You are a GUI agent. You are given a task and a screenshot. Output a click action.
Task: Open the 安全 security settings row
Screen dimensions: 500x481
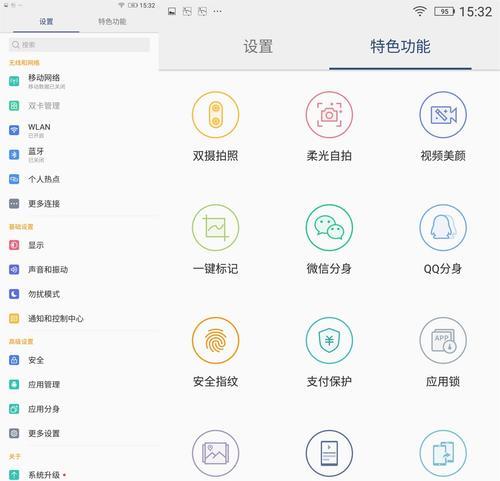coord(79,360)
